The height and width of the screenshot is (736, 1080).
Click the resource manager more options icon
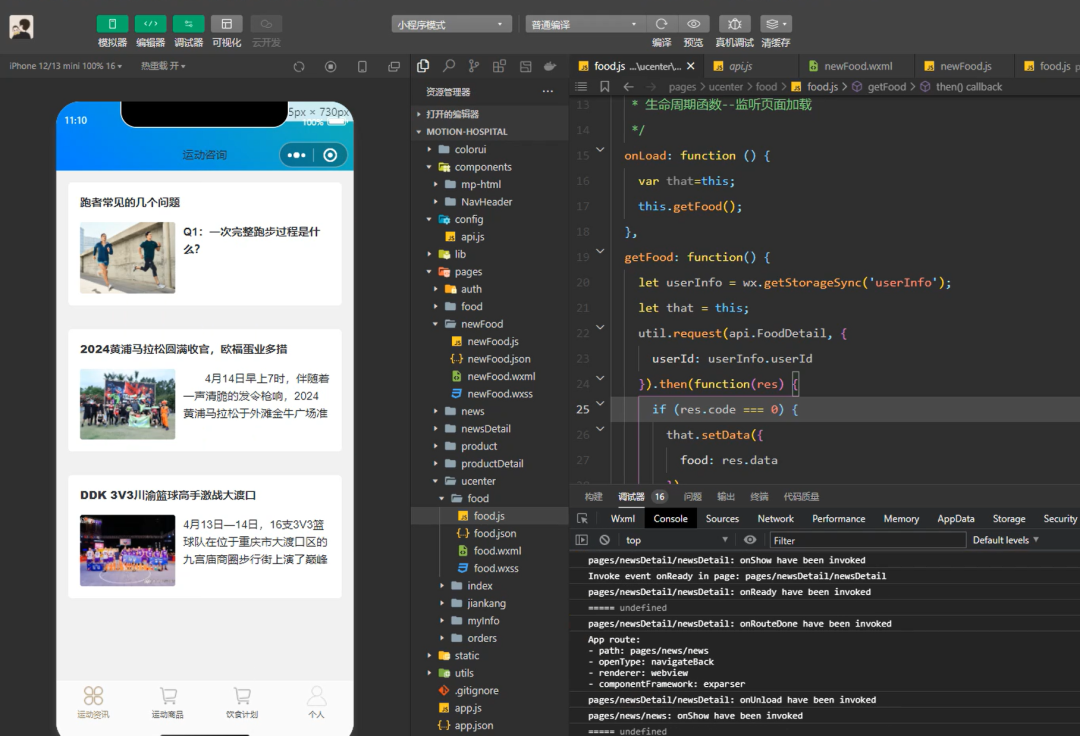[548, 92]
